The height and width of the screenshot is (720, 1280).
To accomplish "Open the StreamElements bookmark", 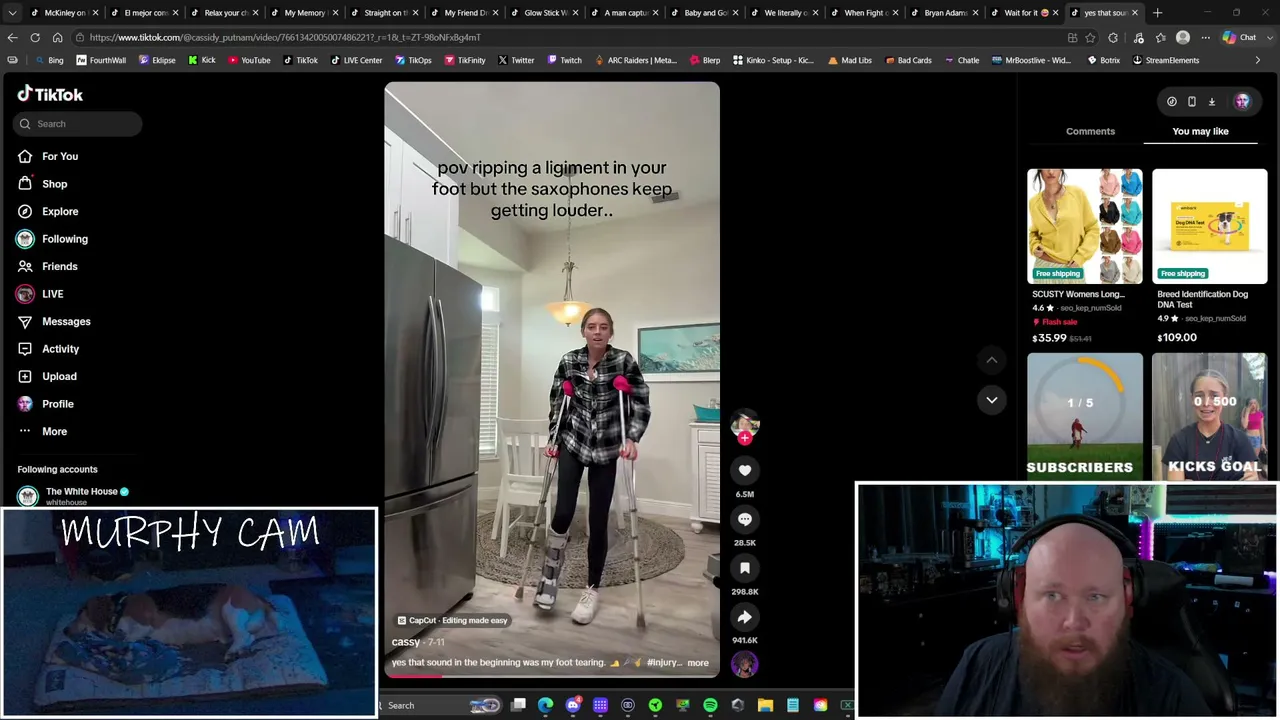I will 1165,60.
